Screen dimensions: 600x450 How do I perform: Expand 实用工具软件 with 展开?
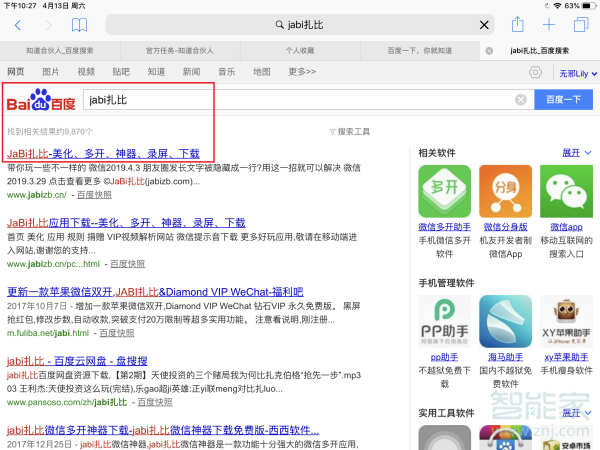[x=576, y=413]
